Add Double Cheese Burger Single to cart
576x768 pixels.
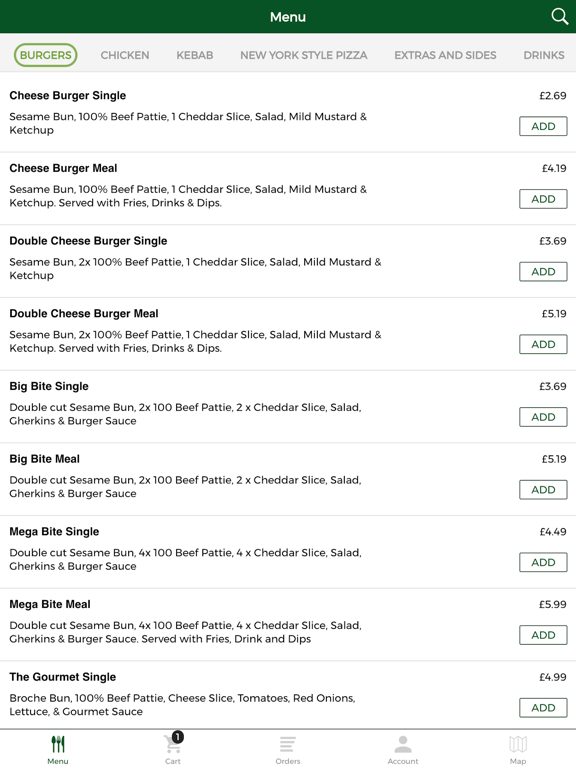point(543,272)
